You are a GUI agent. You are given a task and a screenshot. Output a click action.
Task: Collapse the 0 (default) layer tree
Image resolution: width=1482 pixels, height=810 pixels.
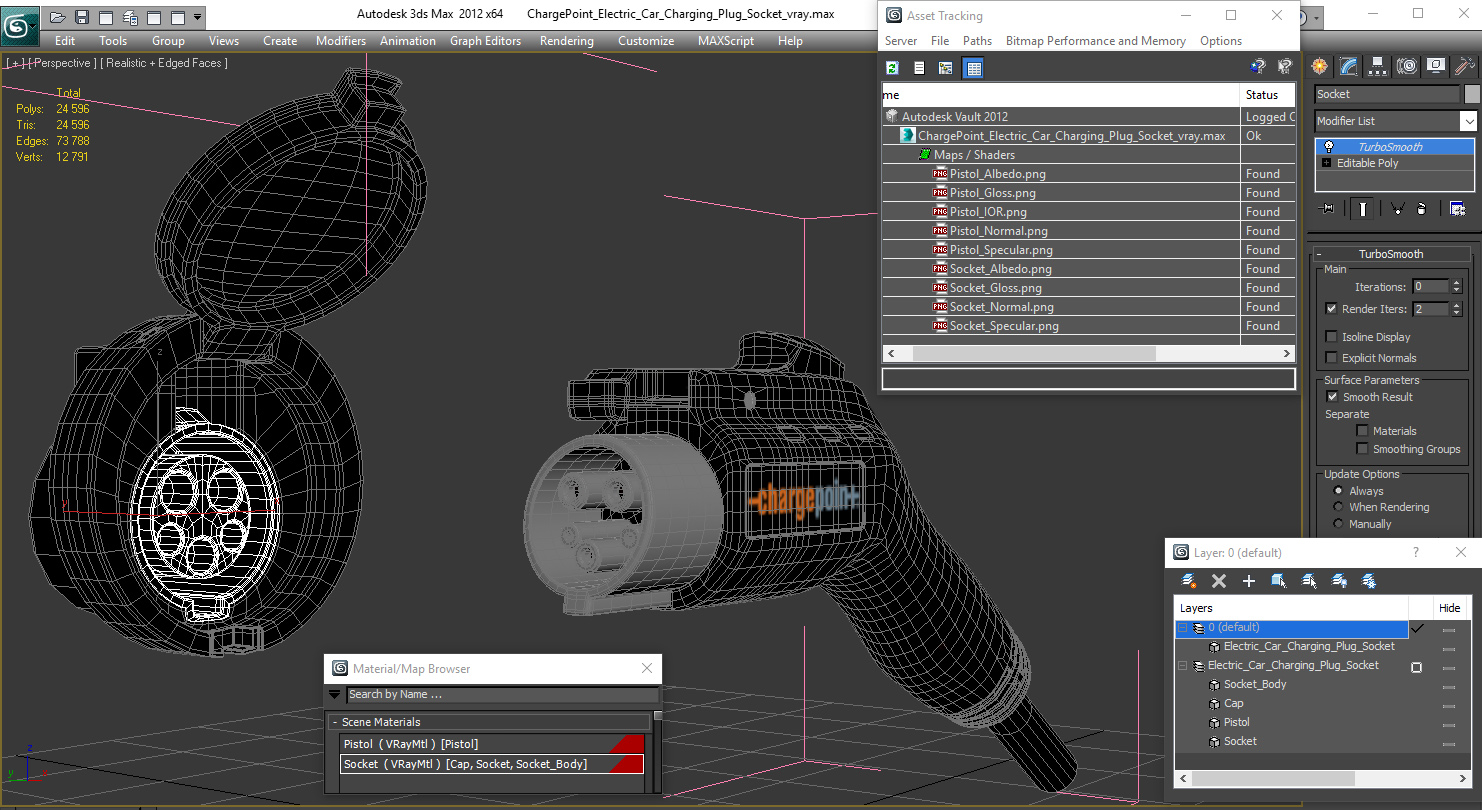click(1182, 628)
